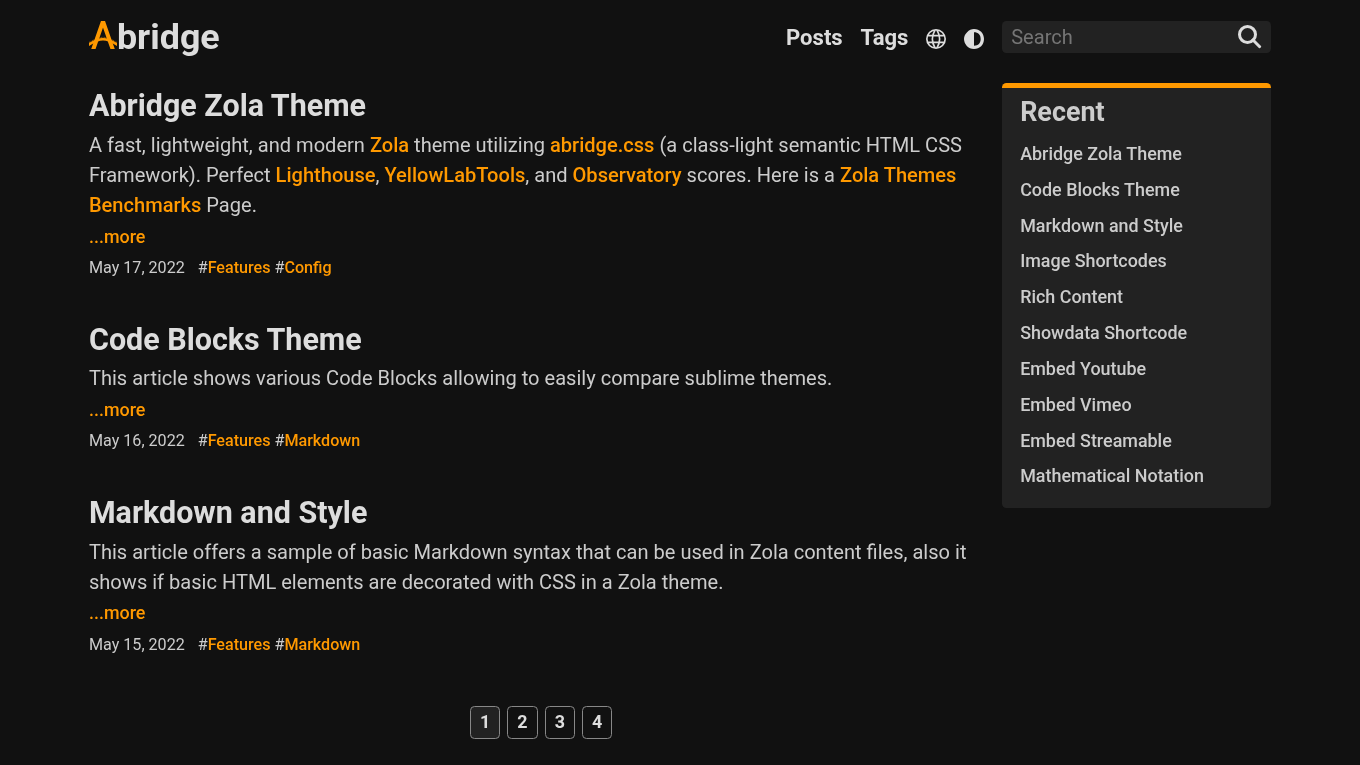Click the #Markdown tag under Code Blocks Theme
Image resolution: width=1360 pixels, height=765 pixels.
click(317, 440)
